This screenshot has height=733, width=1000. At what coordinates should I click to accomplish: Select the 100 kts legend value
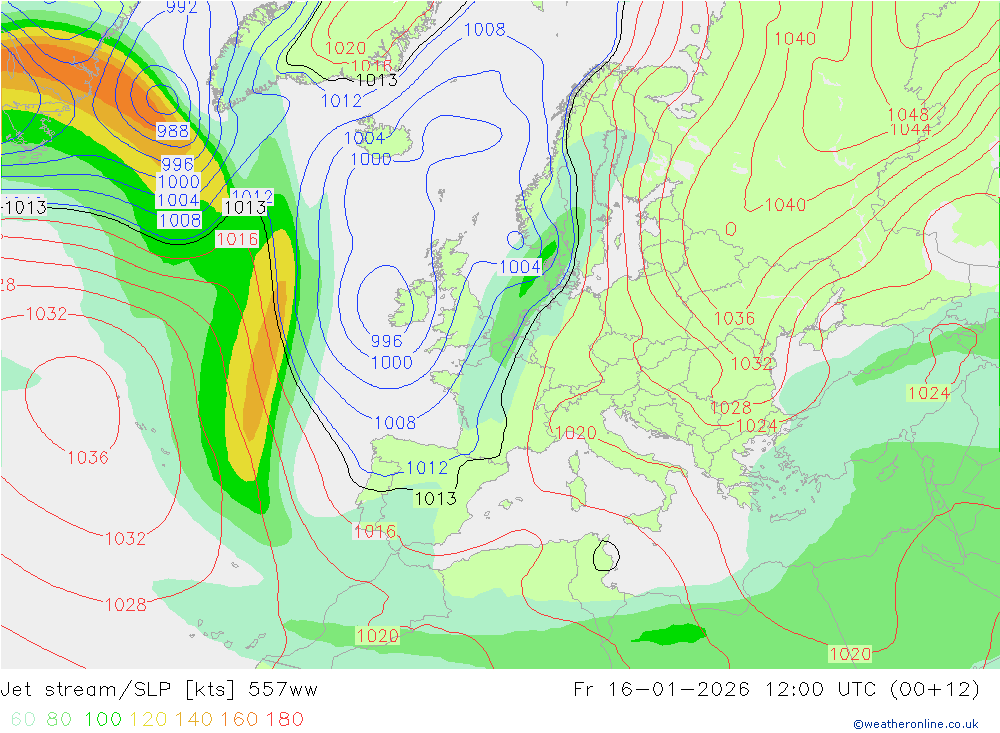(x=103, y=720)
